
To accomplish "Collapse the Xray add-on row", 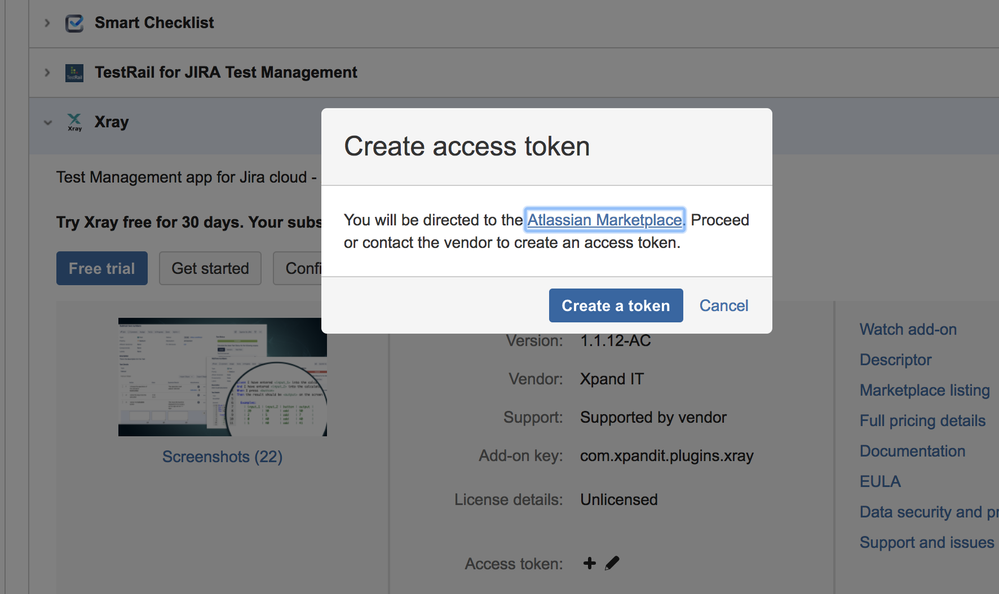I will point(48,122).
